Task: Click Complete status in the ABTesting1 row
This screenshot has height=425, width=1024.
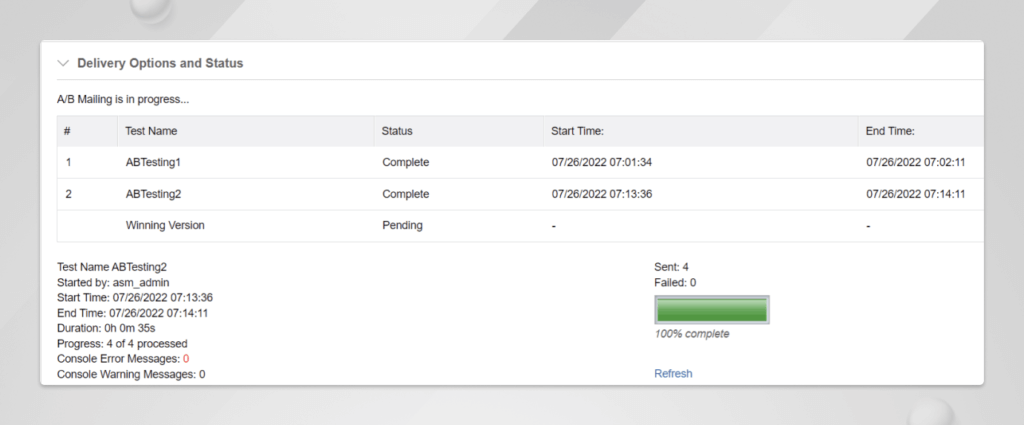Action: (405, 162)
